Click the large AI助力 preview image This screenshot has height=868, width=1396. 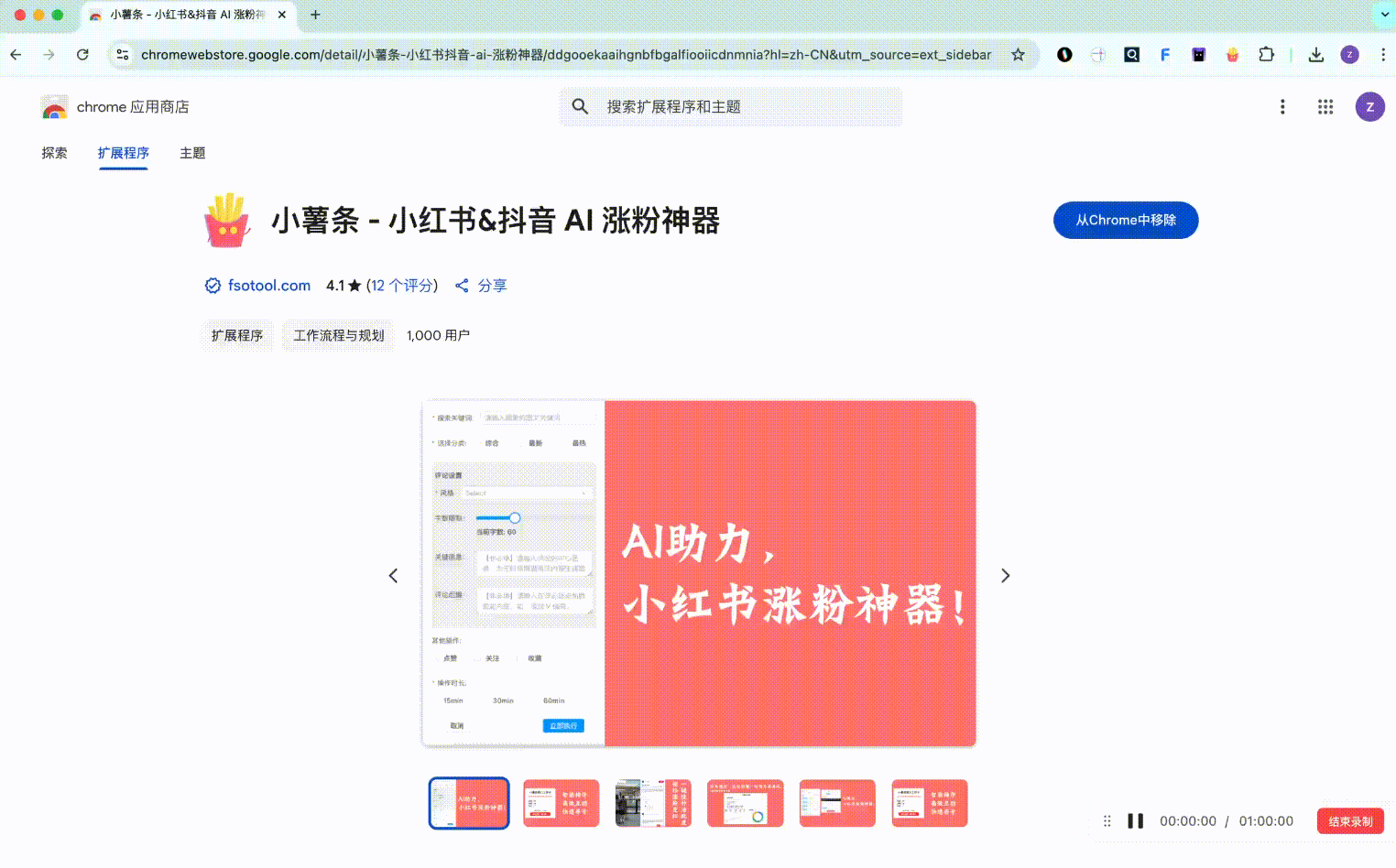point(699,574)
